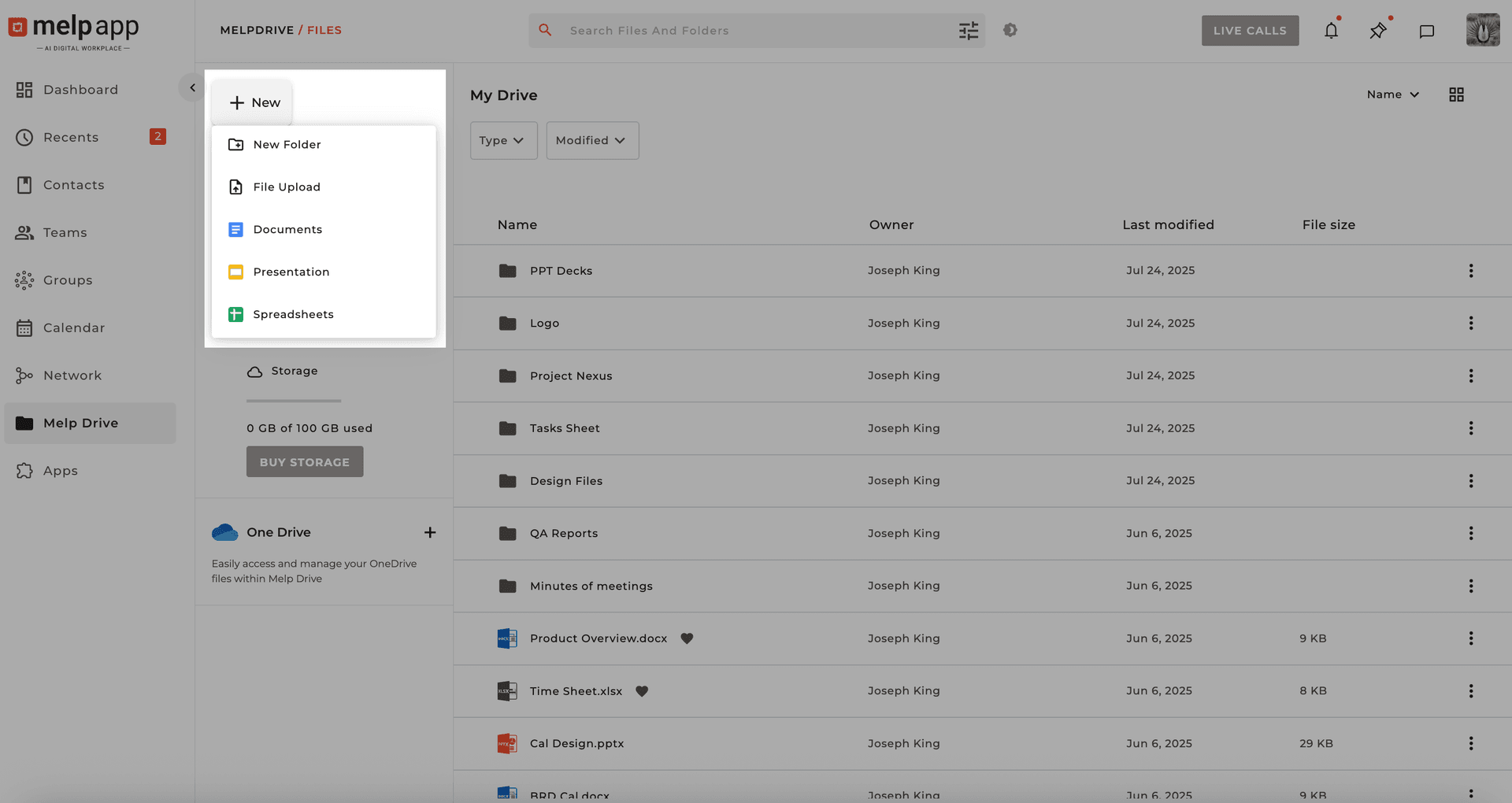Select Spreadsheets from the New menu
This screenshot has height=803, width=1512.
pos(293,314)
